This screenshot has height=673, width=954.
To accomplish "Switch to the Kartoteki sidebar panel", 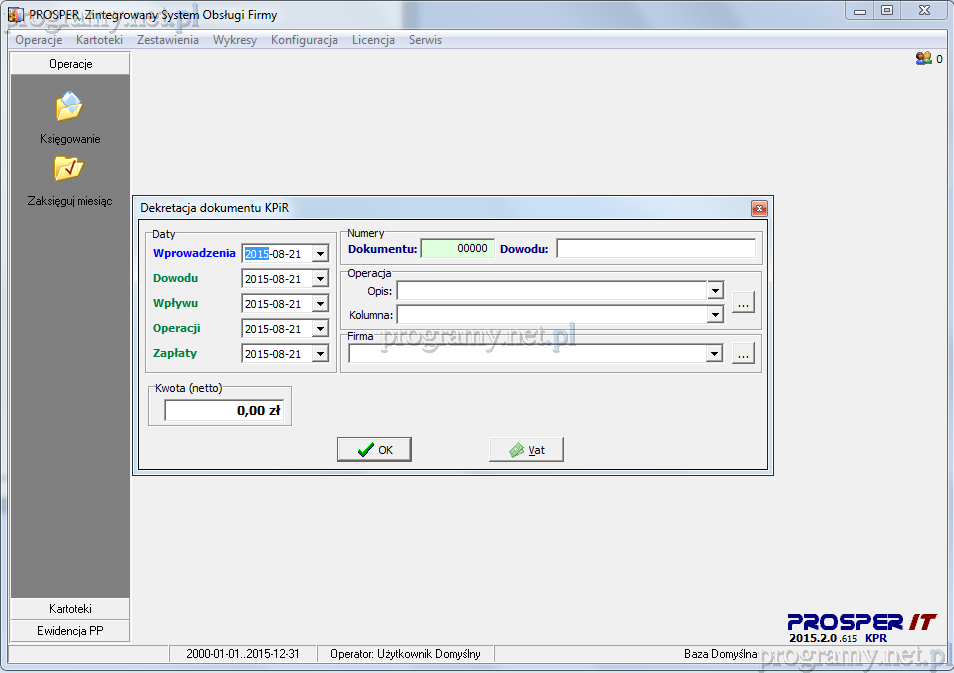I will [70, 609].
